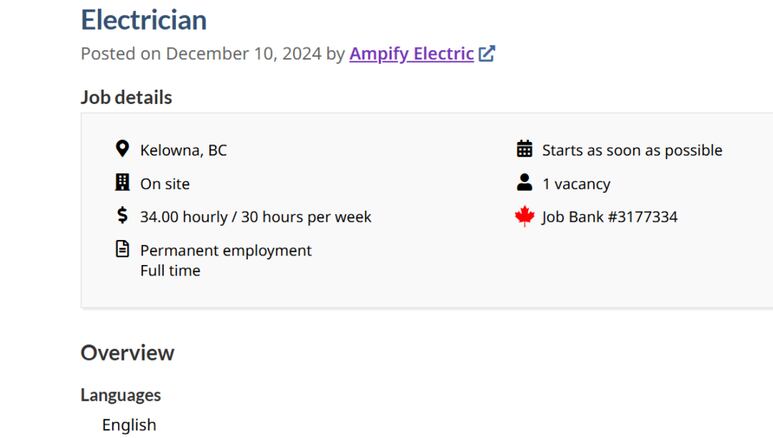
Task: Click the Job details heading
Action: click(126, 98)
